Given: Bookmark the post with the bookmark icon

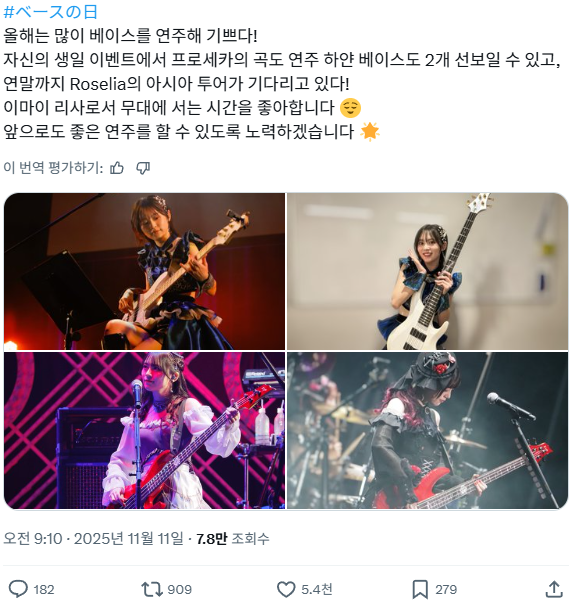Looking at the screenshot, I should pos(420,589).
